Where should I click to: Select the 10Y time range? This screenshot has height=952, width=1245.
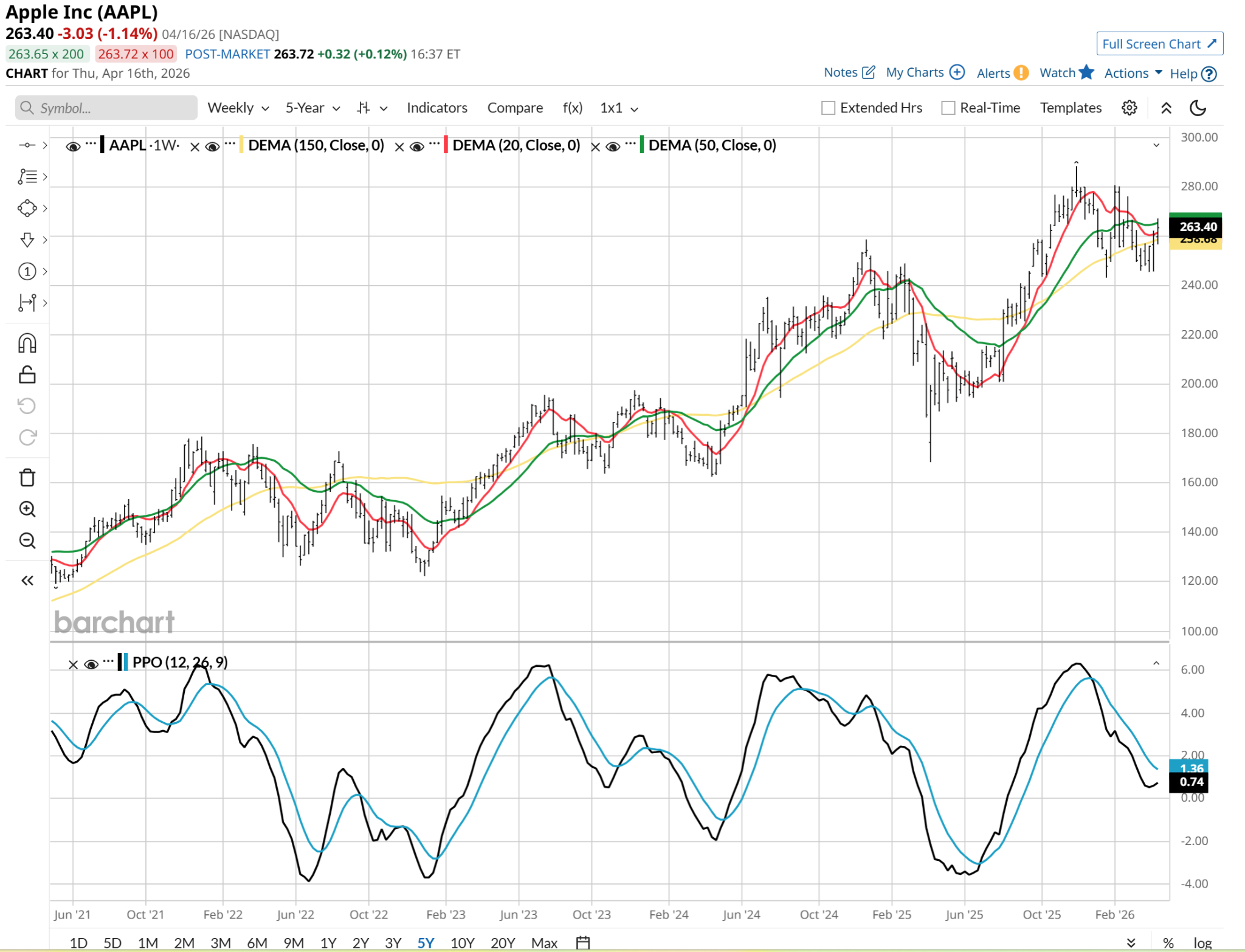[x=462, y=942]
